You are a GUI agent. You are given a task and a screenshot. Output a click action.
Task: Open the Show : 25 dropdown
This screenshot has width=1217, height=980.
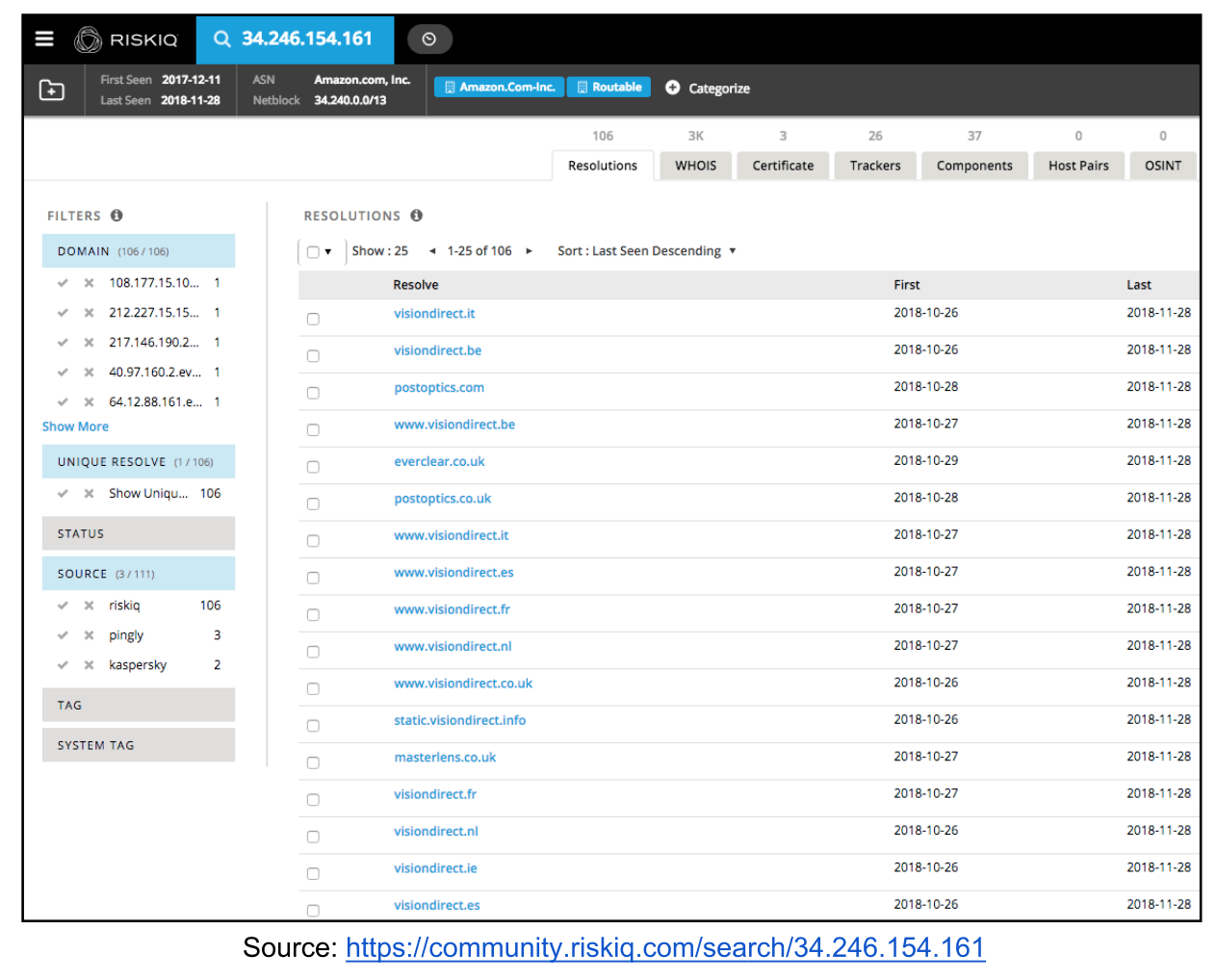(x=380, y=251)
